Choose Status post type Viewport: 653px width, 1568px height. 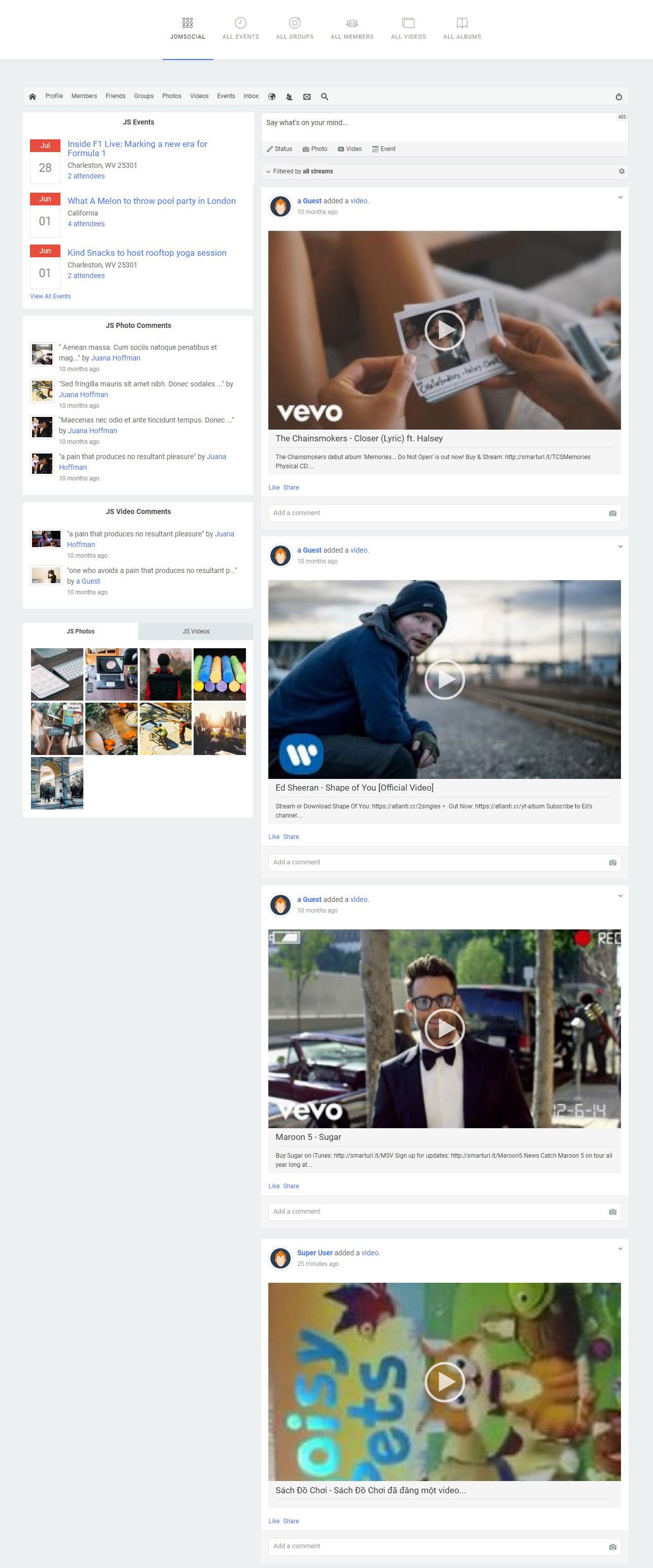279,148
